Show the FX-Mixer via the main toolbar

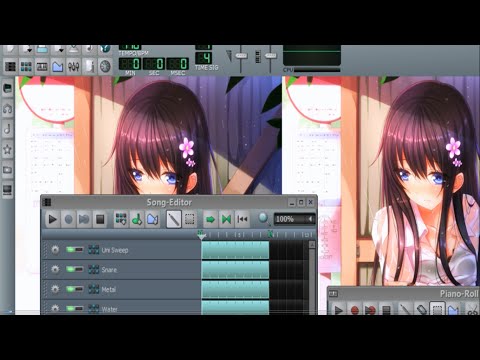point(73,66)
